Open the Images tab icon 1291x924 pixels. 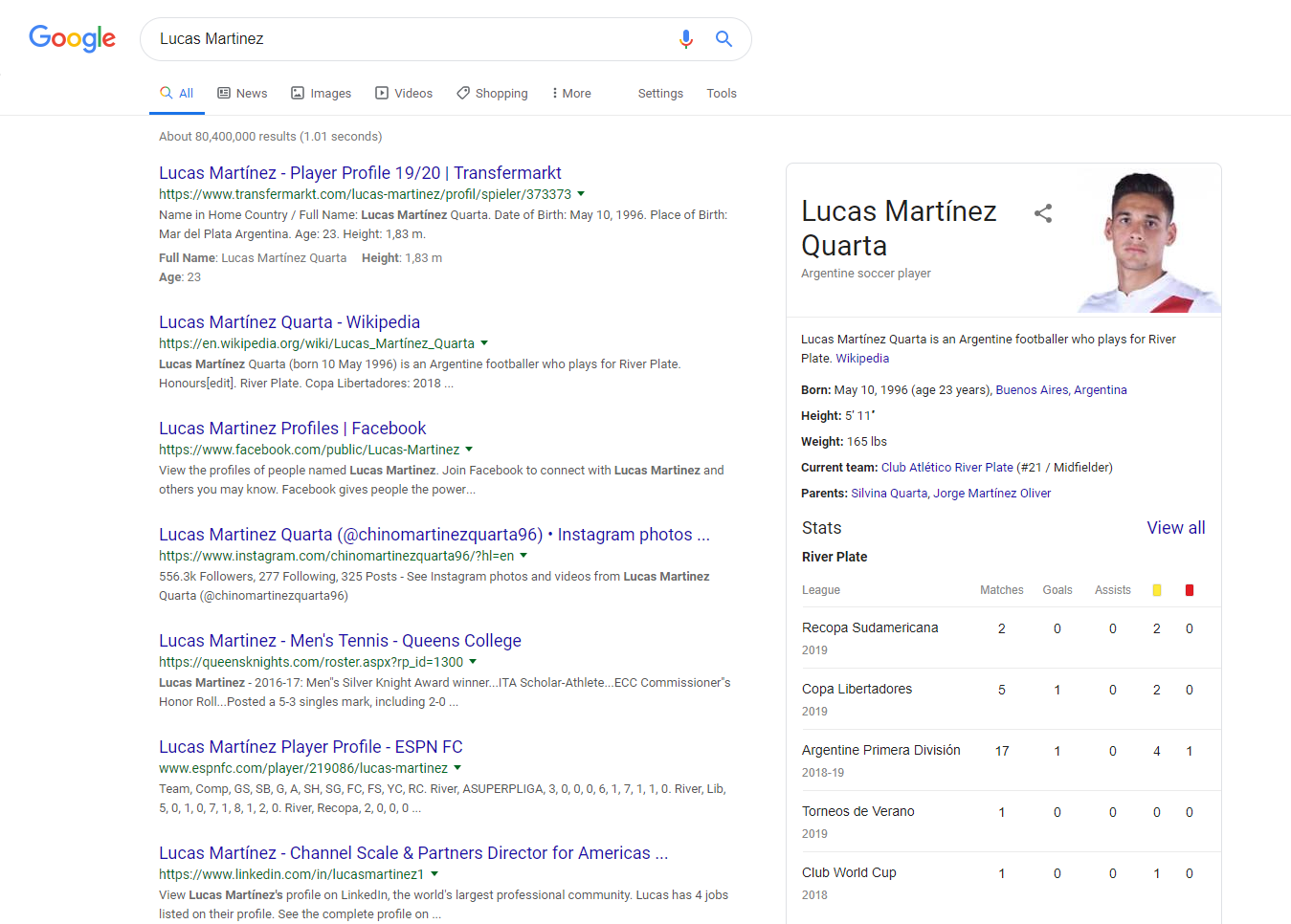coord(298,93)
